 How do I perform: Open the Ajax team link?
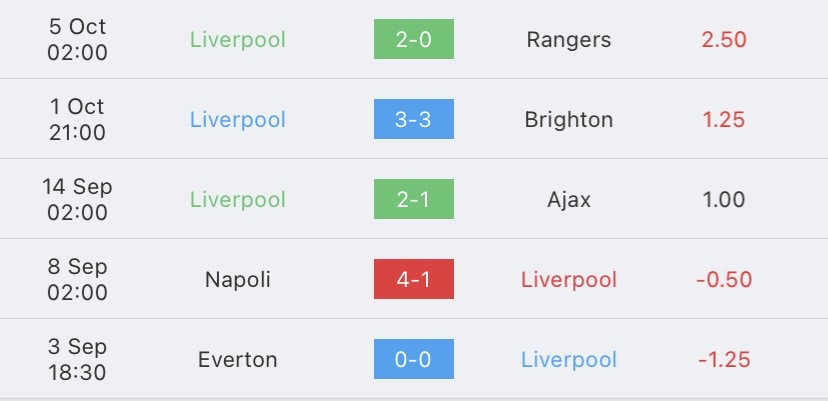(569, 200)
